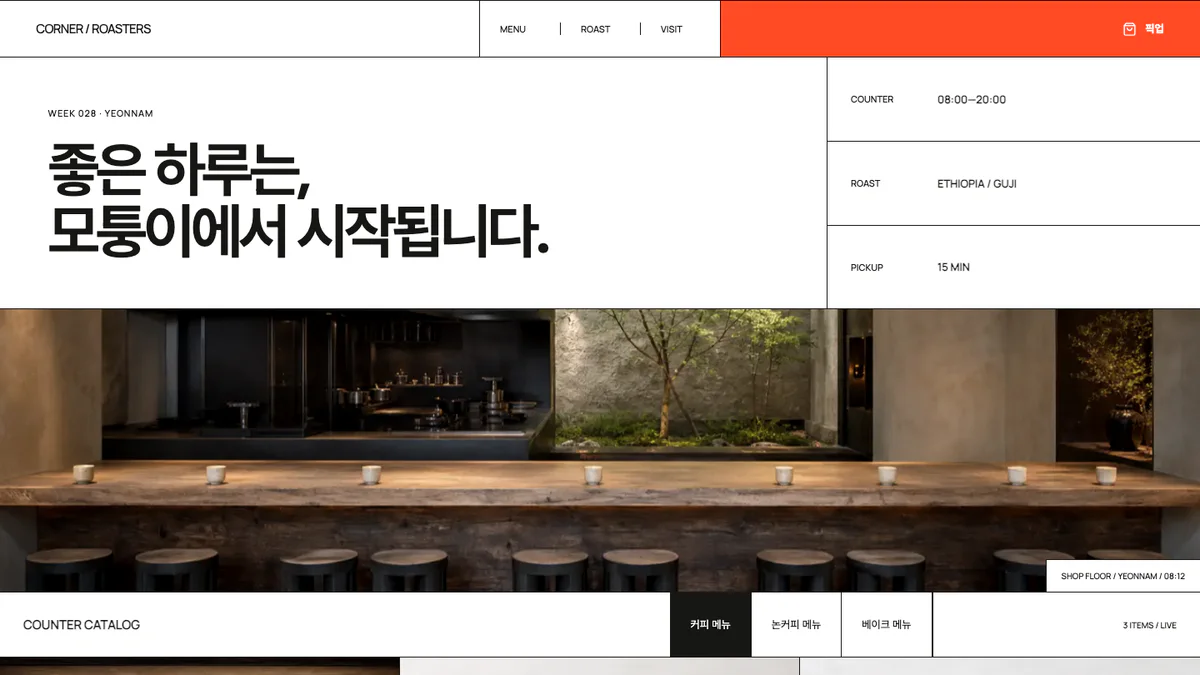This screenshot has height=675, width=1200.
Task: Open the VISIT navigation link
Action: point(671,29)
